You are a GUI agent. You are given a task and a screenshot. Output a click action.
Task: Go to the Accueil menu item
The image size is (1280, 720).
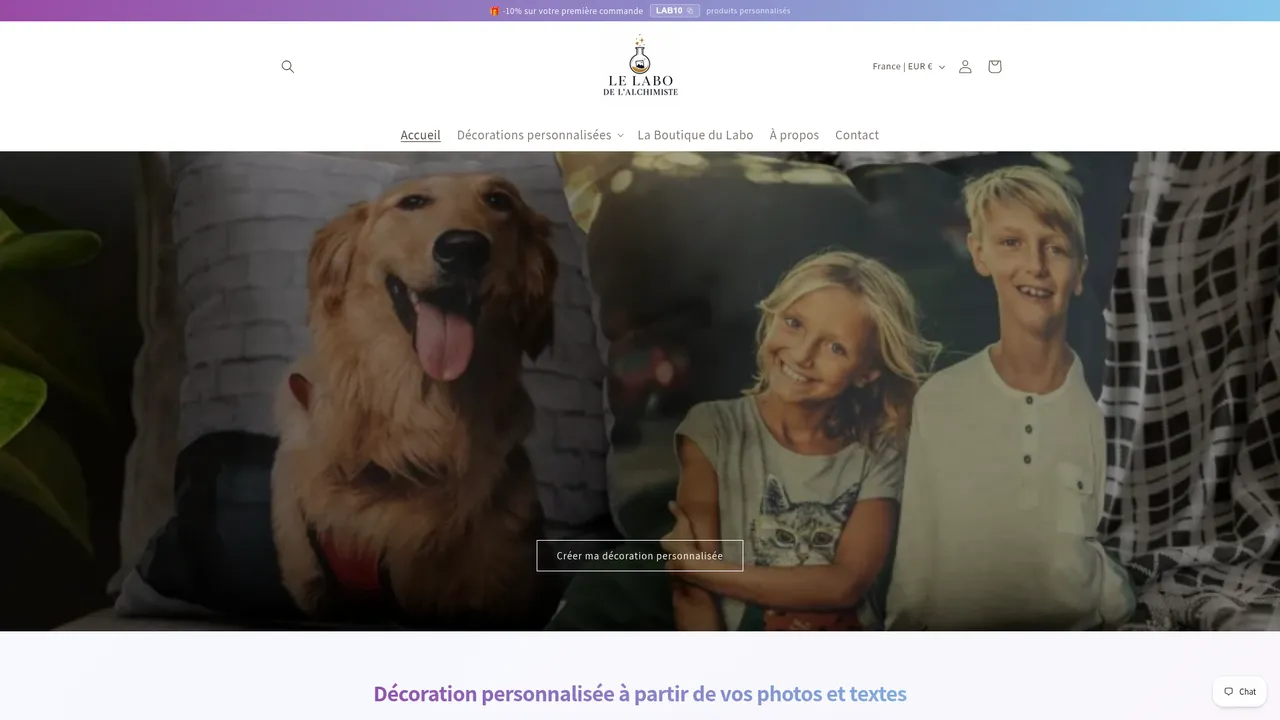coord(421,135)
